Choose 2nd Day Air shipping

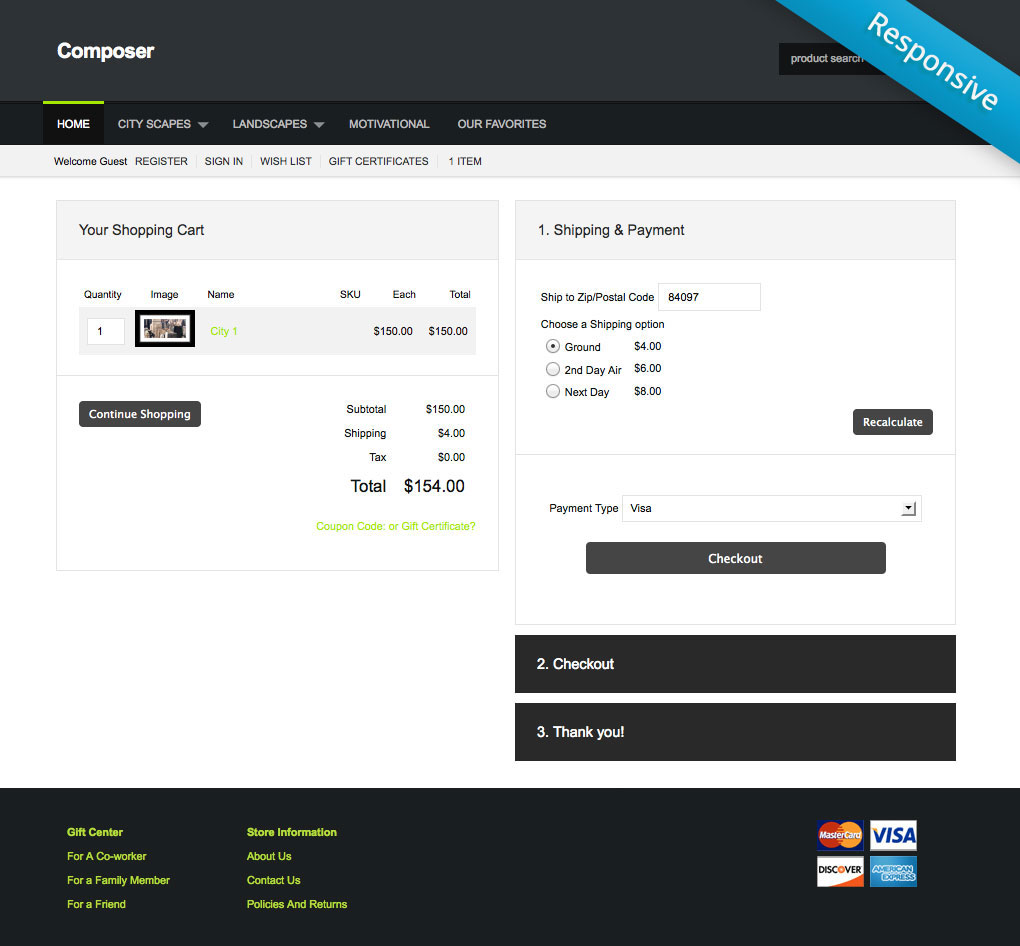pyautogui.click(x=553, y=369)
